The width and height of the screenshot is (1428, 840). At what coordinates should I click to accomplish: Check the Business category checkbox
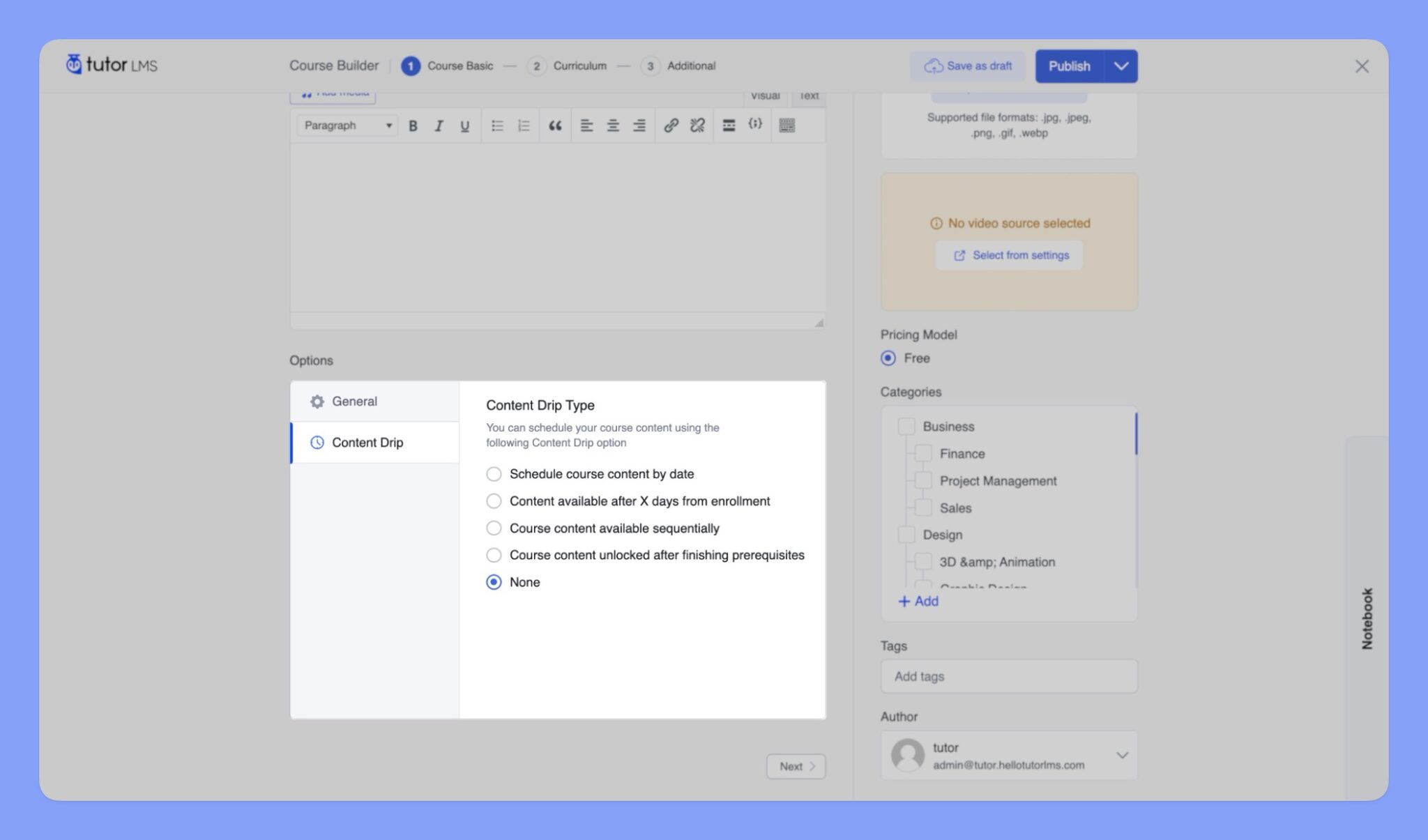(906, 426)
